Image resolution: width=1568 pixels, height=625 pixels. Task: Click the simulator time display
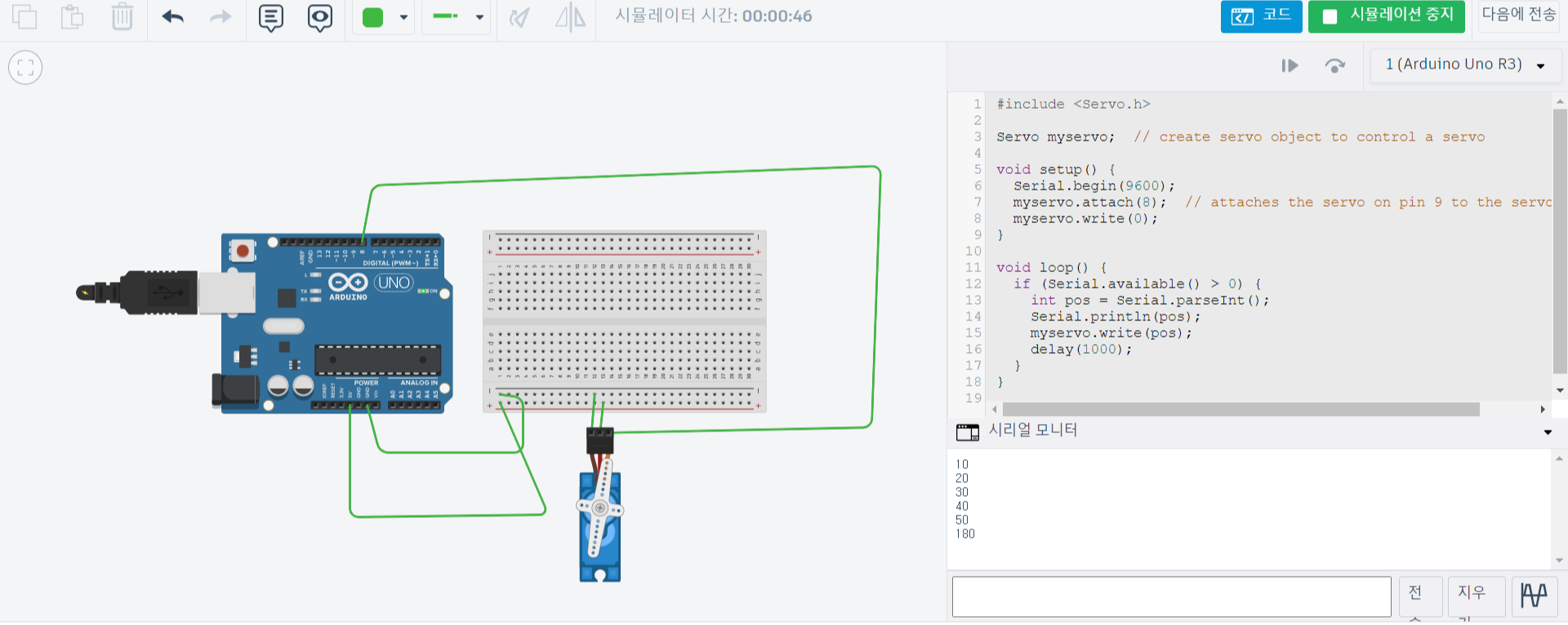tap(713, 16)
